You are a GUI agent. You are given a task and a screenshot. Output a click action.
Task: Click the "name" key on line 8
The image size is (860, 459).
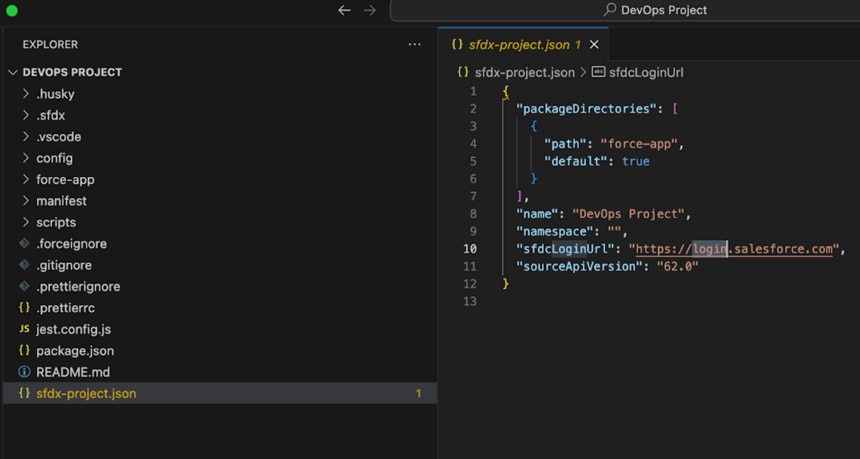tap(537, 214)
